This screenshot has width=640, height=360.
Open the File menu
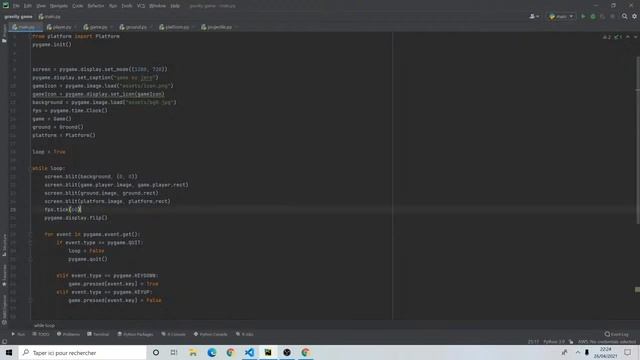point(16,6)
